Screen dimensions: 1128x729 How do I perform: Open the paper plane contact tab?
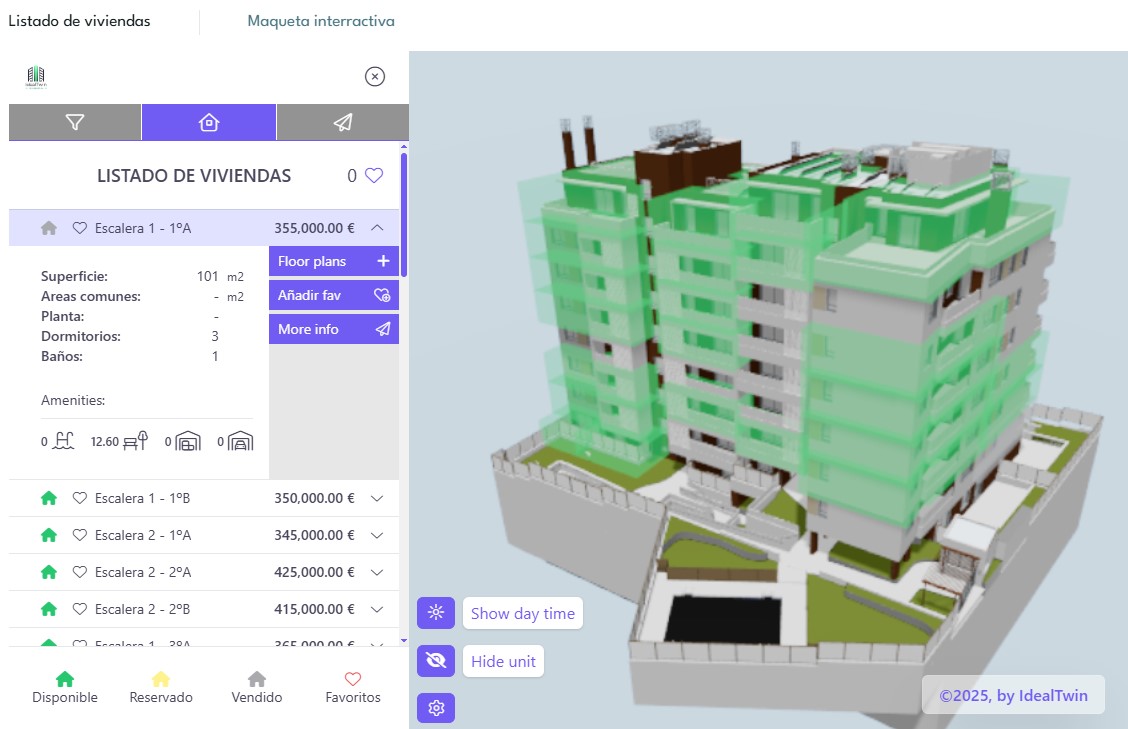[x=343, y=122]
